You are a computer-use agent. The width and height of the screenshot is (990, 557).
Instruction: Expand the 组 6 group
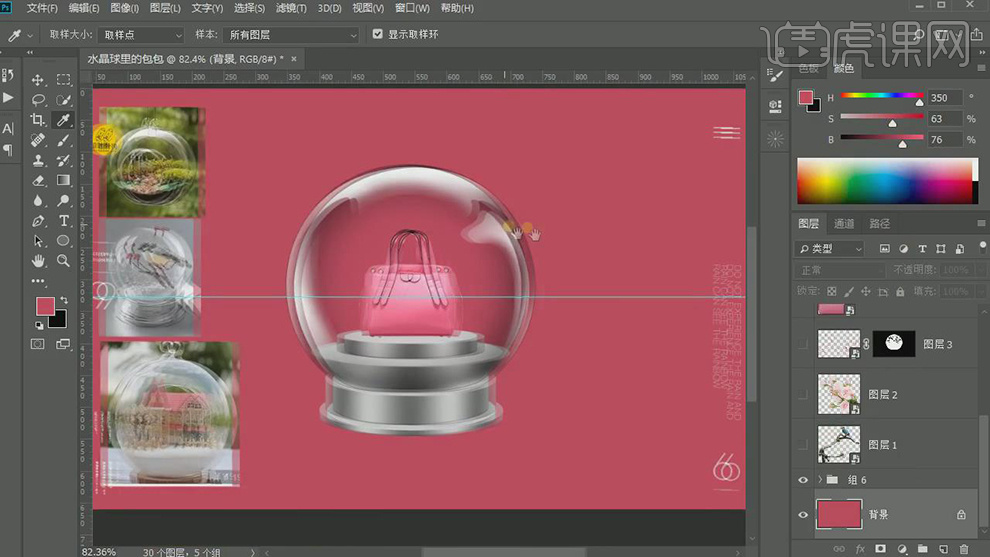tap(820, 480)
